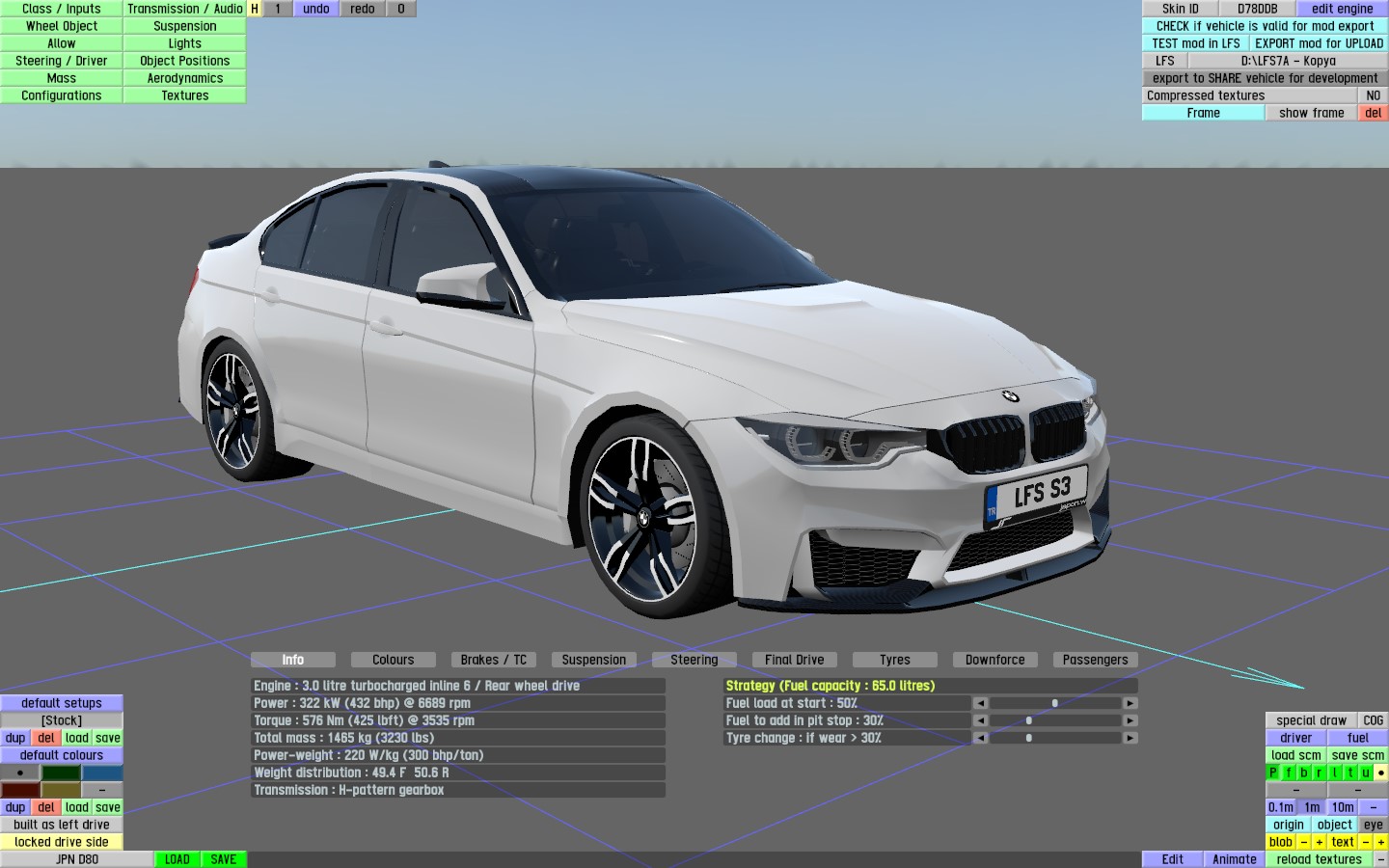Open the Textures menu
The width and height of the screenshot is (1389, 868).
tap(185, 95)
